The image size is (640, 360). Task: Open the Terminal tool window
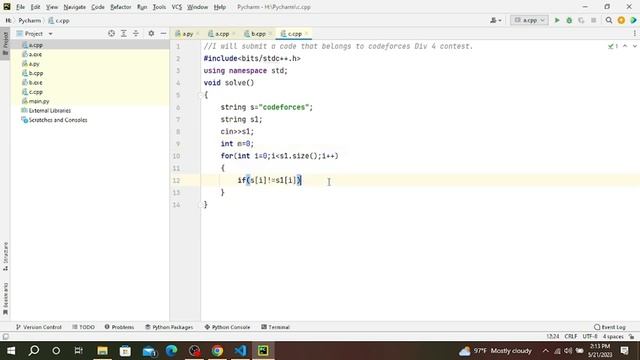275,327
